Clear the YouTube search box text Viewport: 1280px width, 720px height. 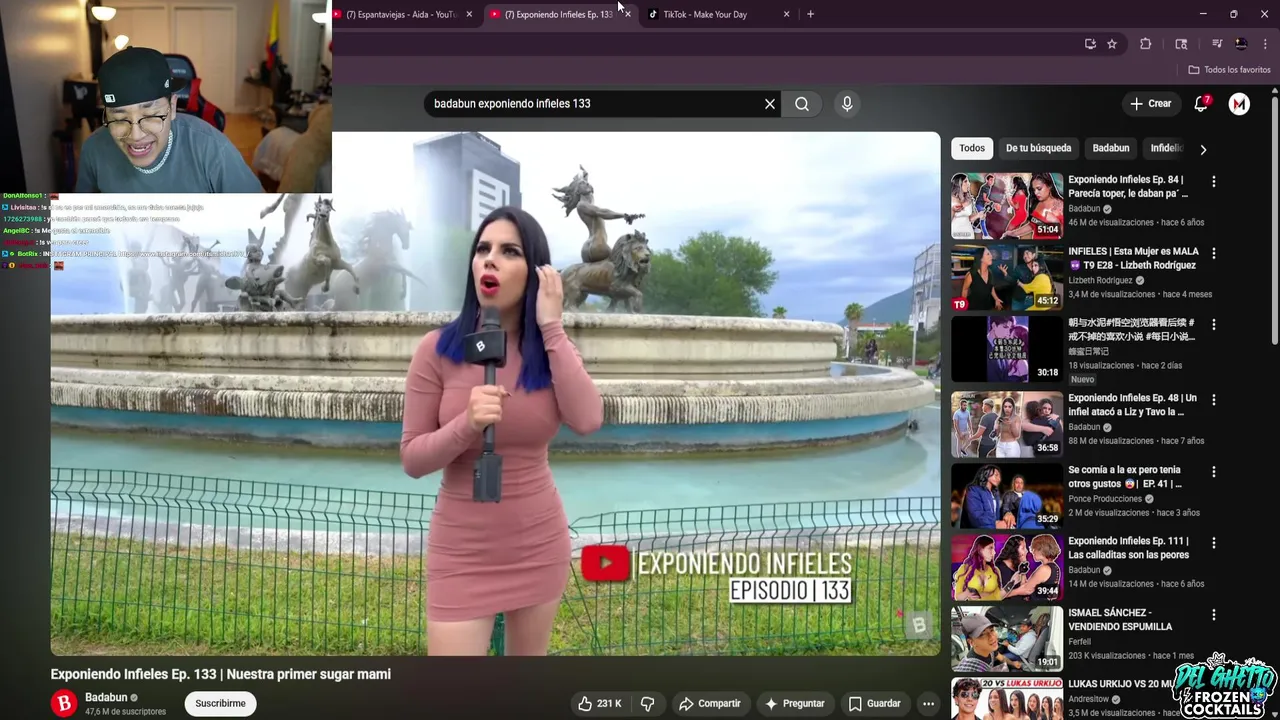point(770,104)
